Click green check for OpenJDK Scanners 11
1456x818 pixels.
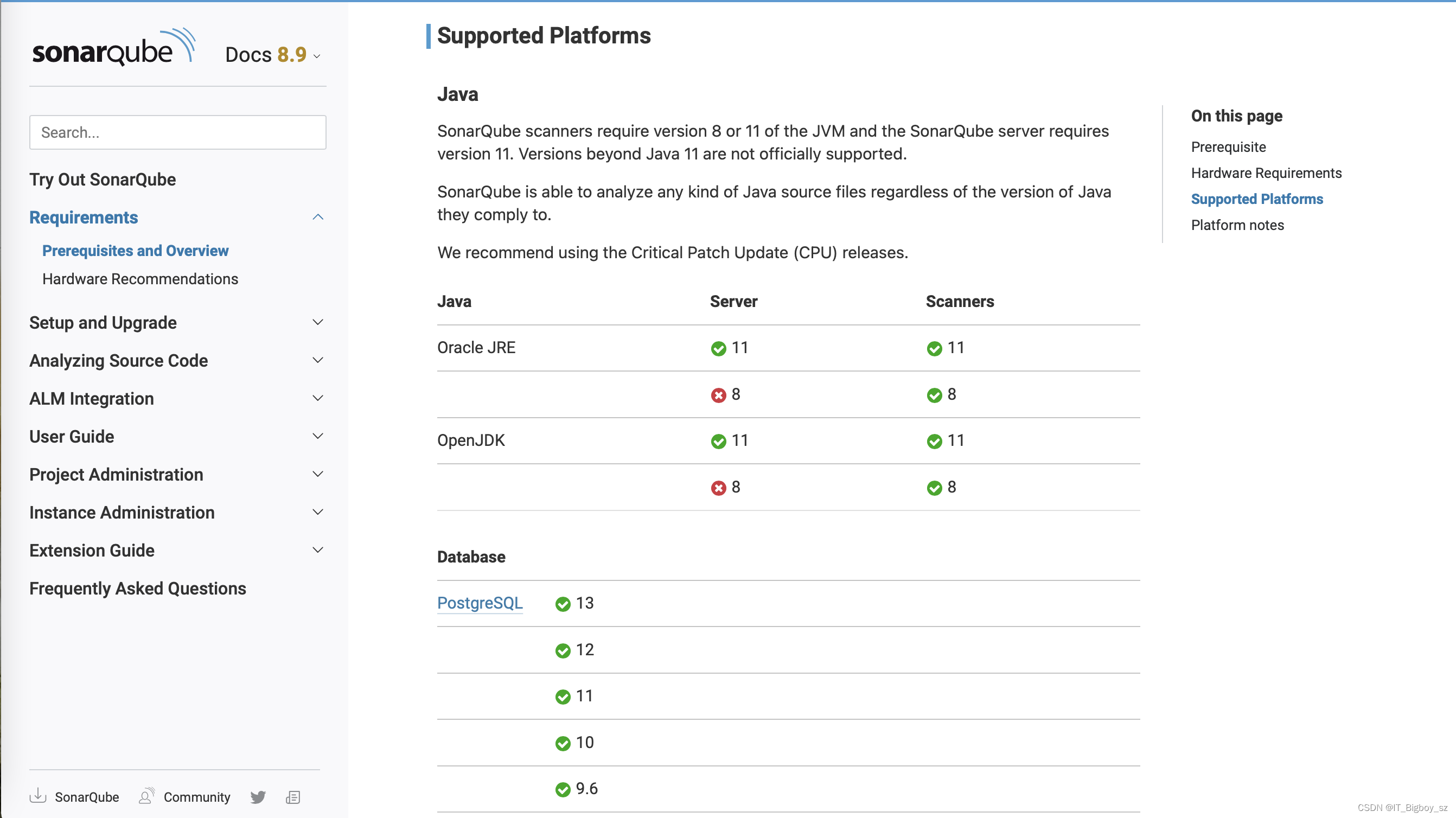pyautogui.click(x=934, y=441)
